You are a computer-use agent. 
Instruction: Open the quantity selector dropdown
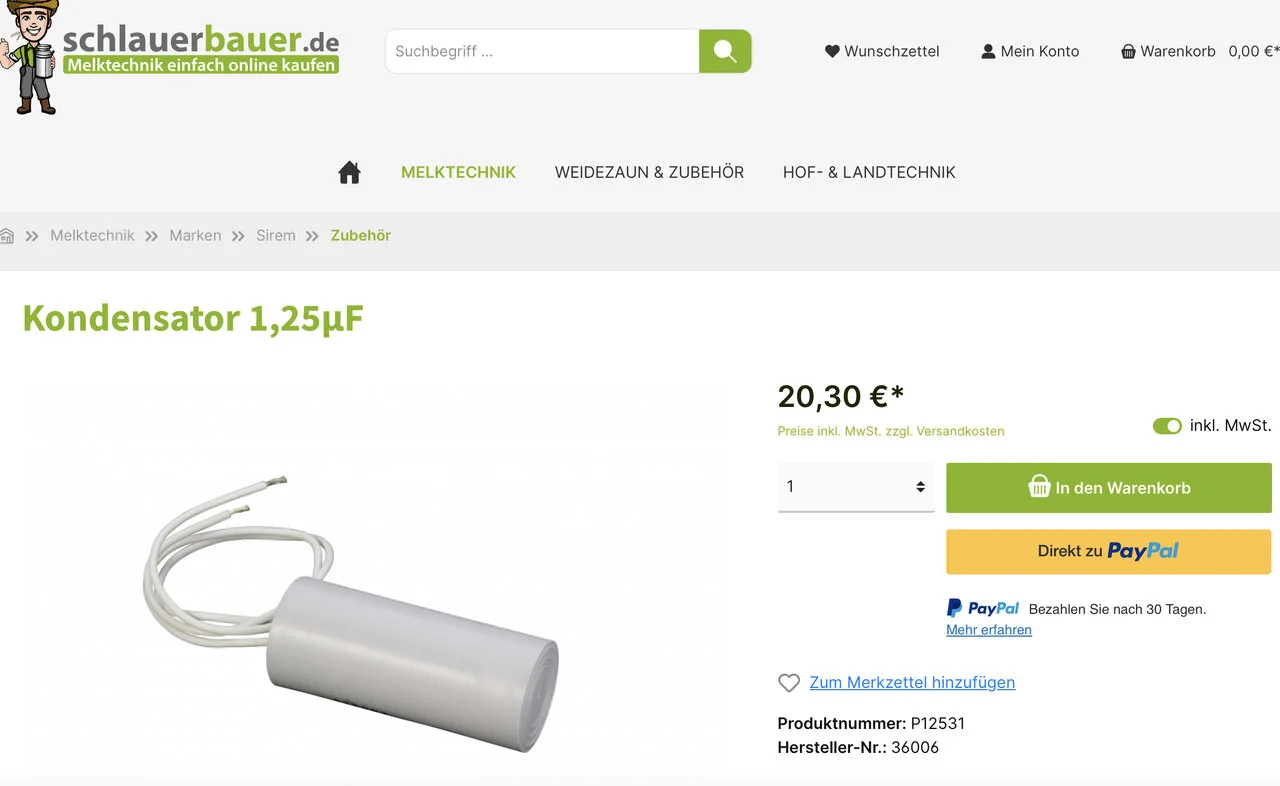[x=856, y=487]
